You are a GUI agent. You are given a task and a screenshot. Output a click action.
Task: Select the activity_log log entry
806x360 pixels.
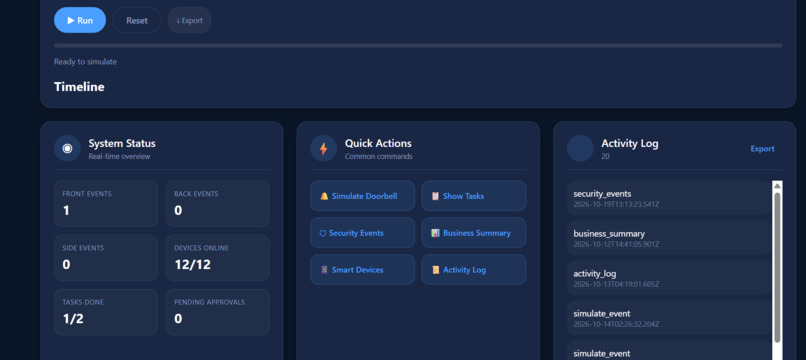point(669,278)
